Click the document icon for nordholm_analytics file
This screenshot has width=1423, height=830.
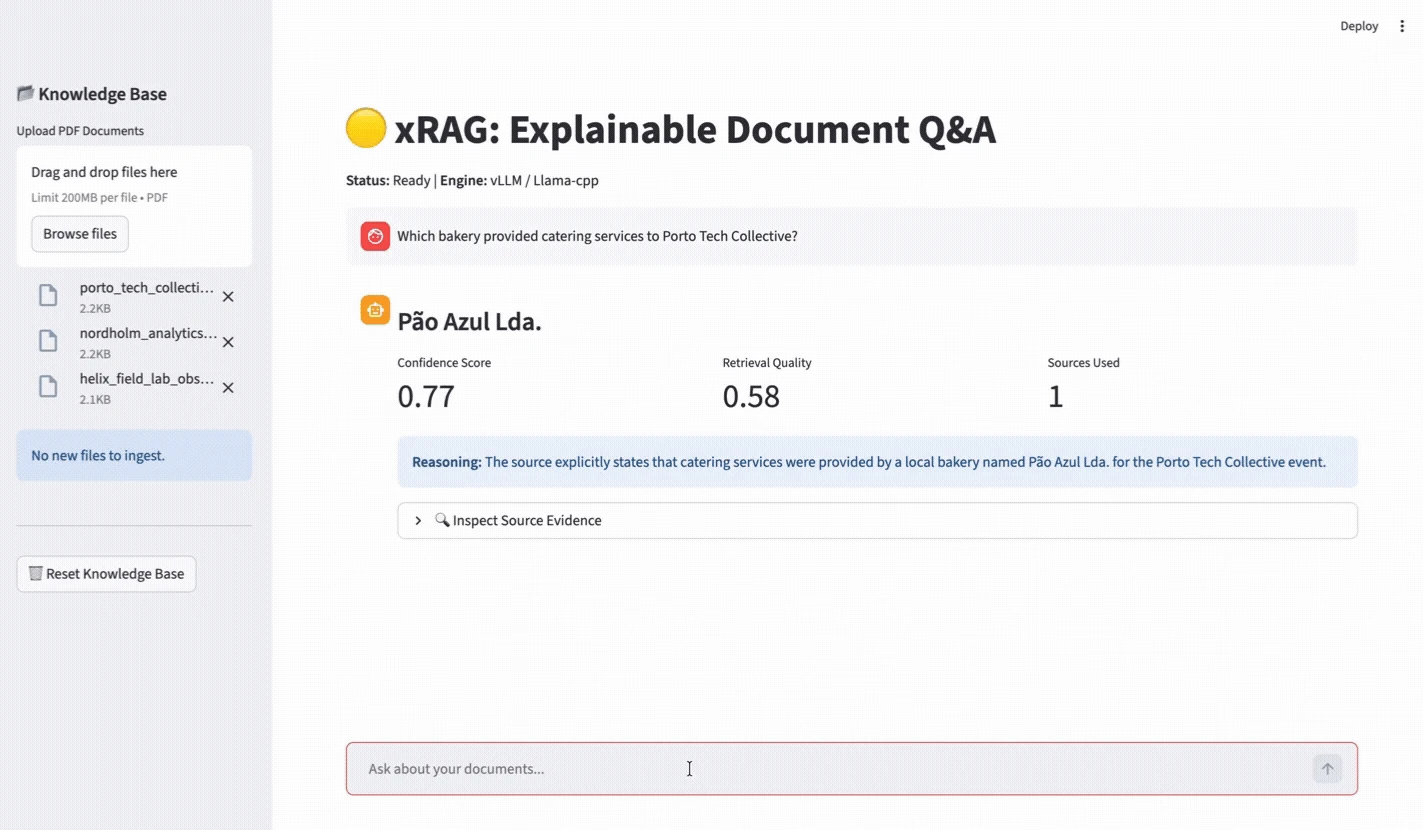tap(48, 341)
